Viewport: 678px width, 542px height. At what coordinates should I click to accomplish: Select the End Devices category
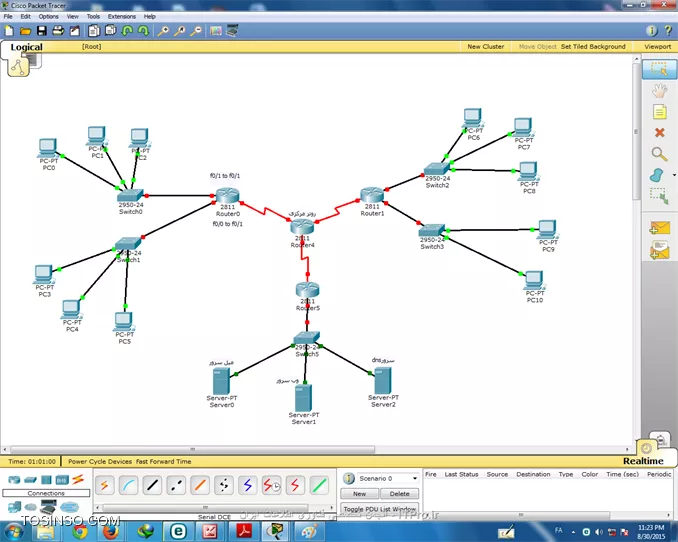click(x=14, y=507)
